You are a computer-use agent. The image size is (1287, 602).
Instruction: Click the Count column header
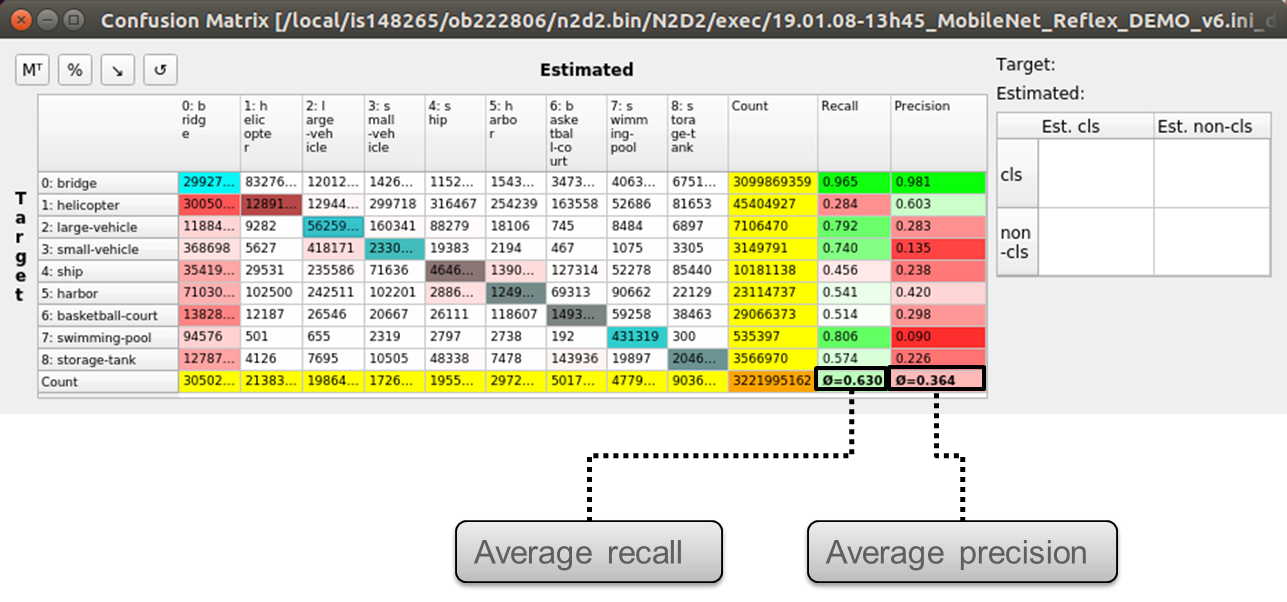coord(773,133)
